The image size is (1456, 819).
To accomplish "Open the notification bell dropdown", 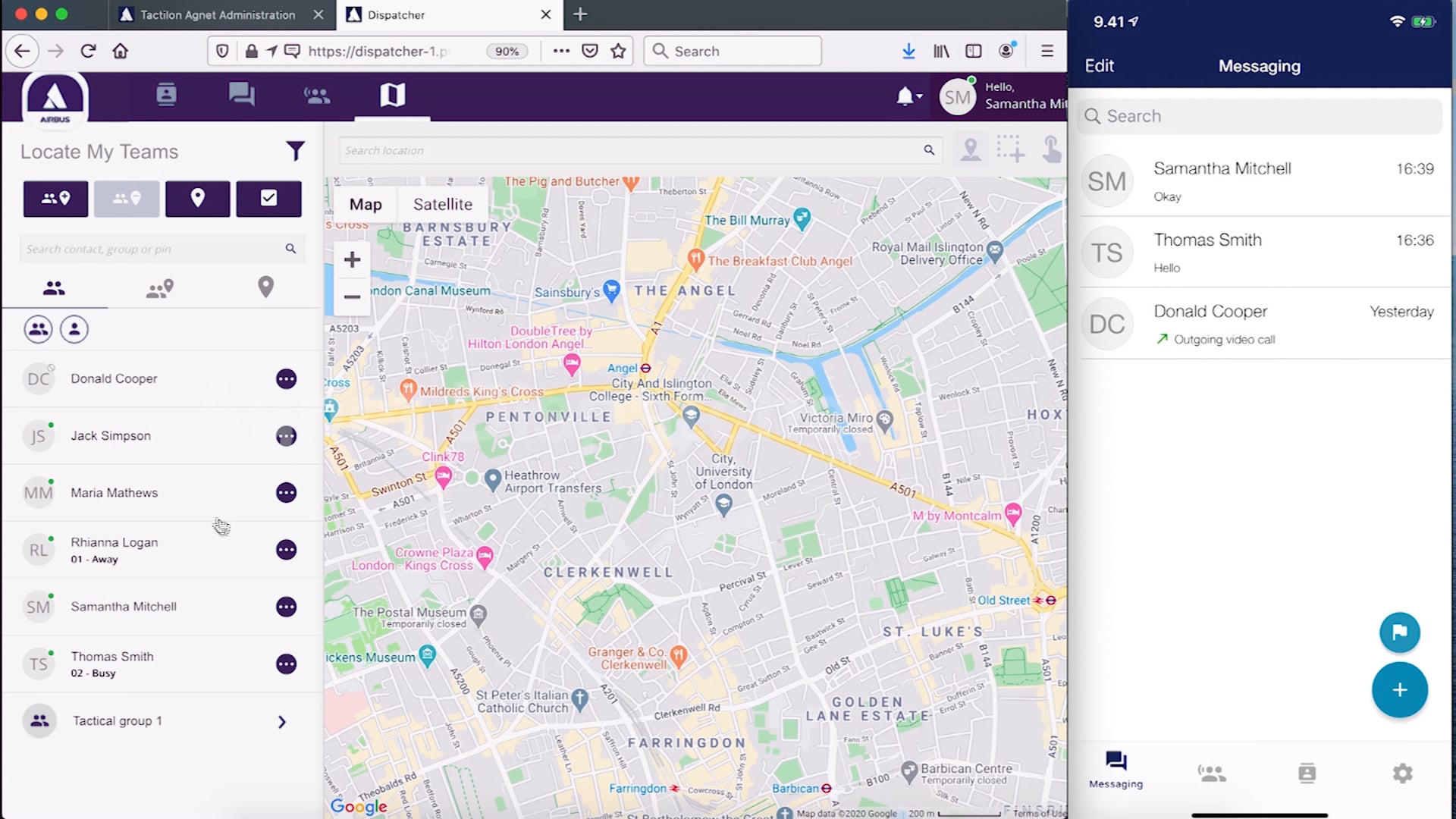I will click(908, 96).
